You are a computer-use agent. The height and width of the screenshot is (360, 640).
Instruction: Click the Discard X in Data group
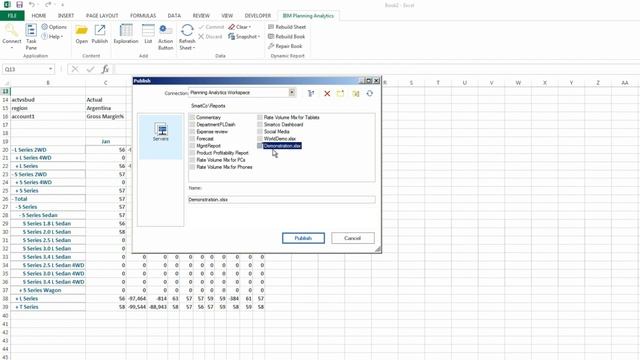[x=201, y=36]
